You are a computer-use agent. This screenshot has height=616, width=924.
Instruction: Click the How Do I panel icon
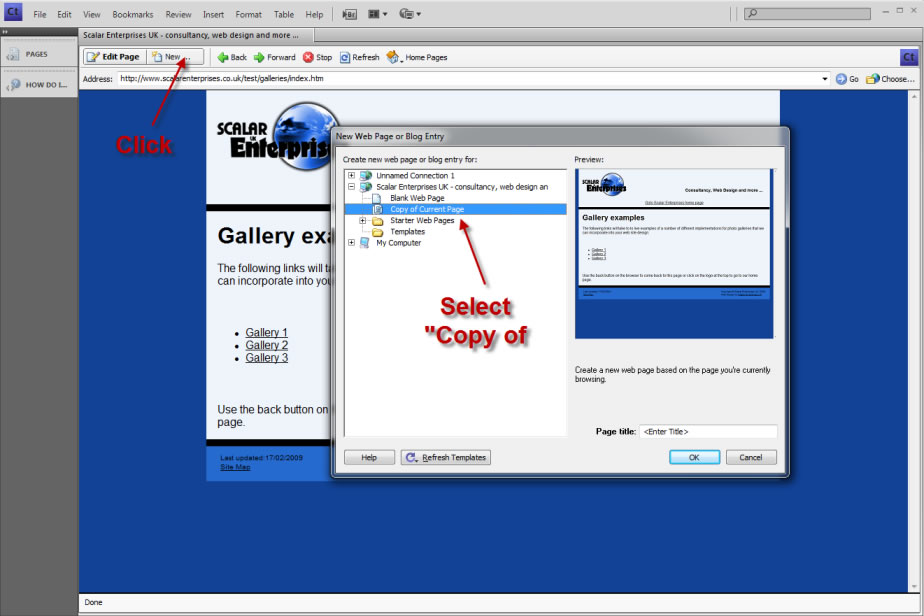click(13, 85)
